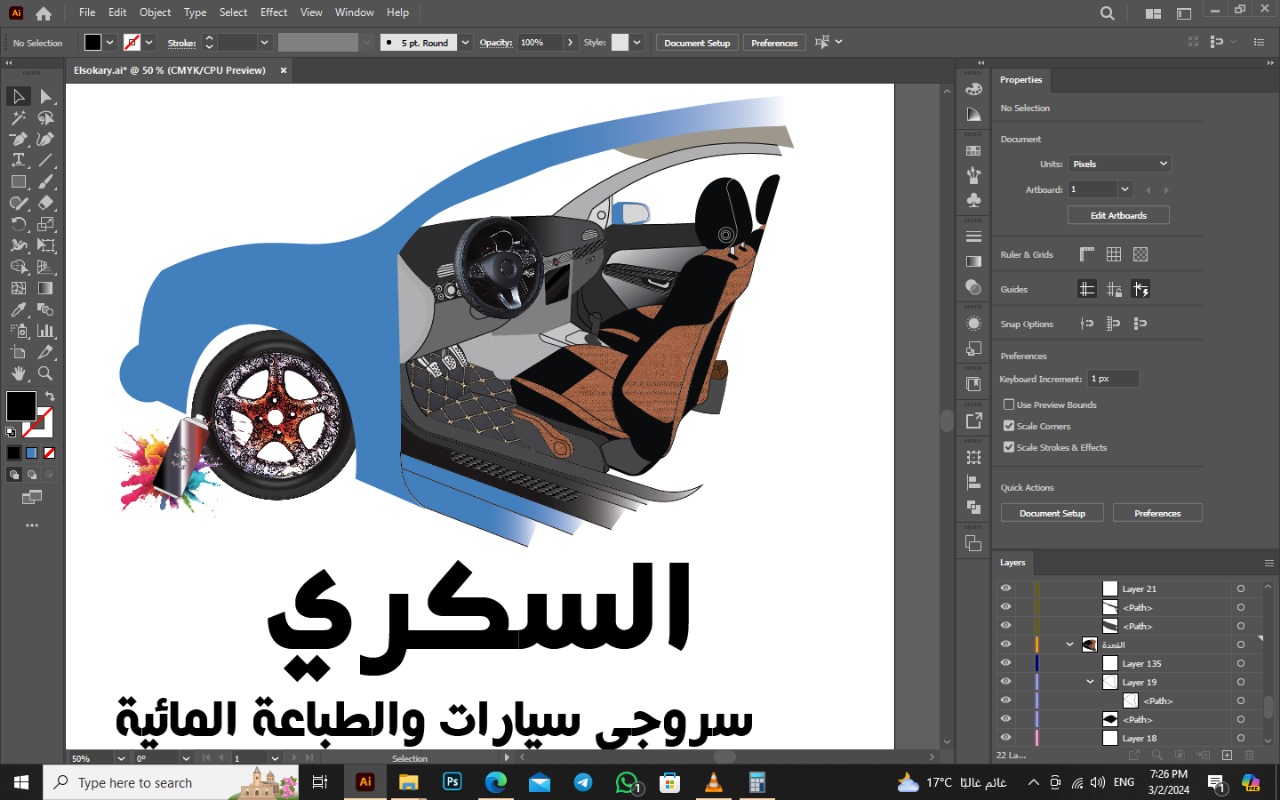Swap fill and stroke colors arrow
The image size is (1280, 800).
49,397
